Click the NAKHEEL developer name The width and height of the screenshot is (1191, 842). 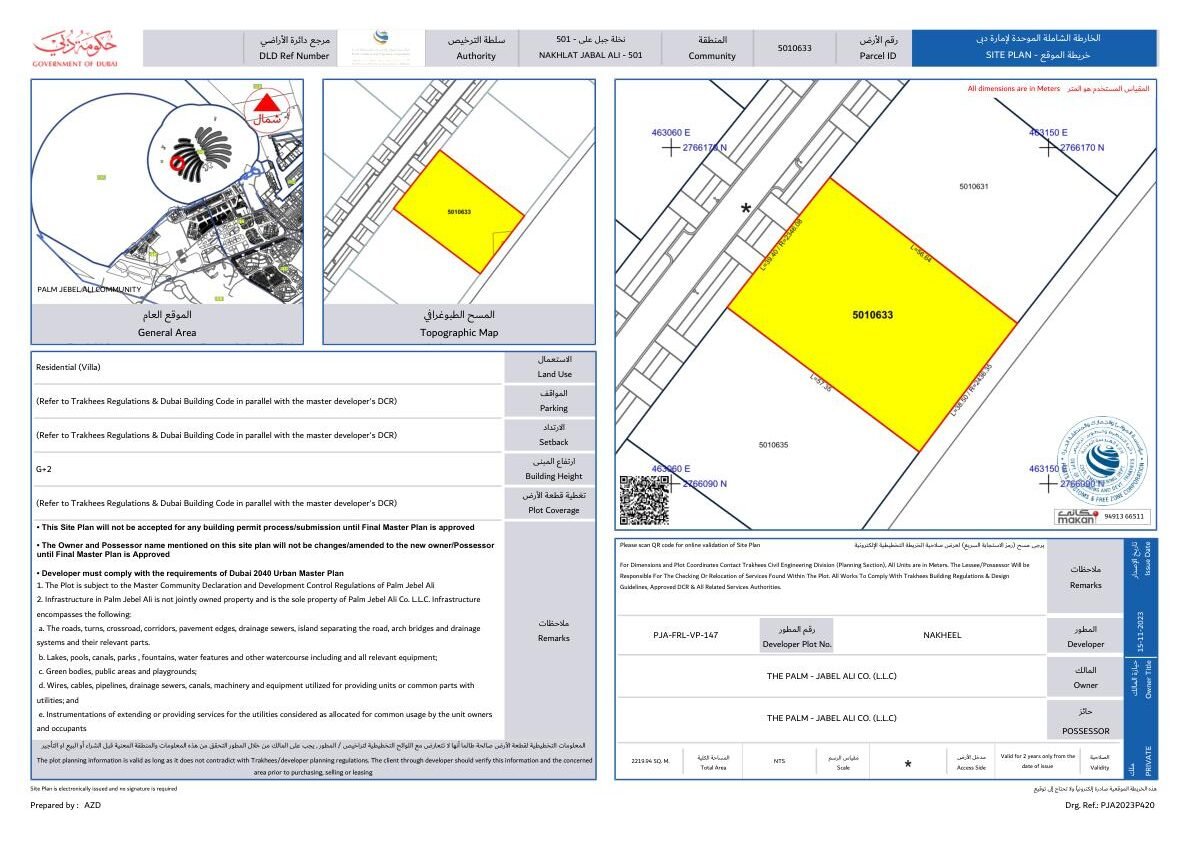[941, 635]
